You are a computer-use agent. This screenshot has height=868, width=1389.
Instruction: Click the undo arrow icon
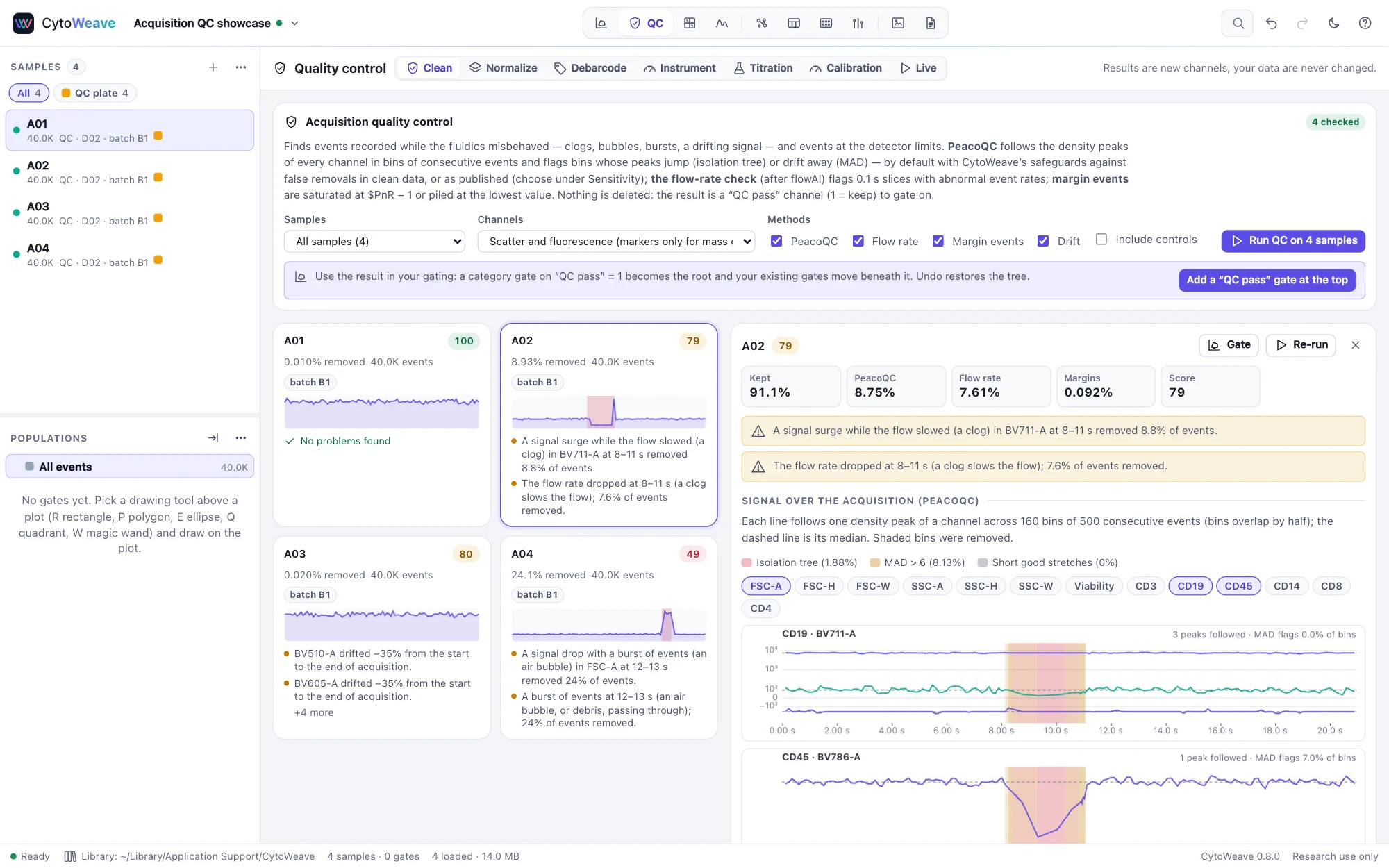[x=1271, y=23]
